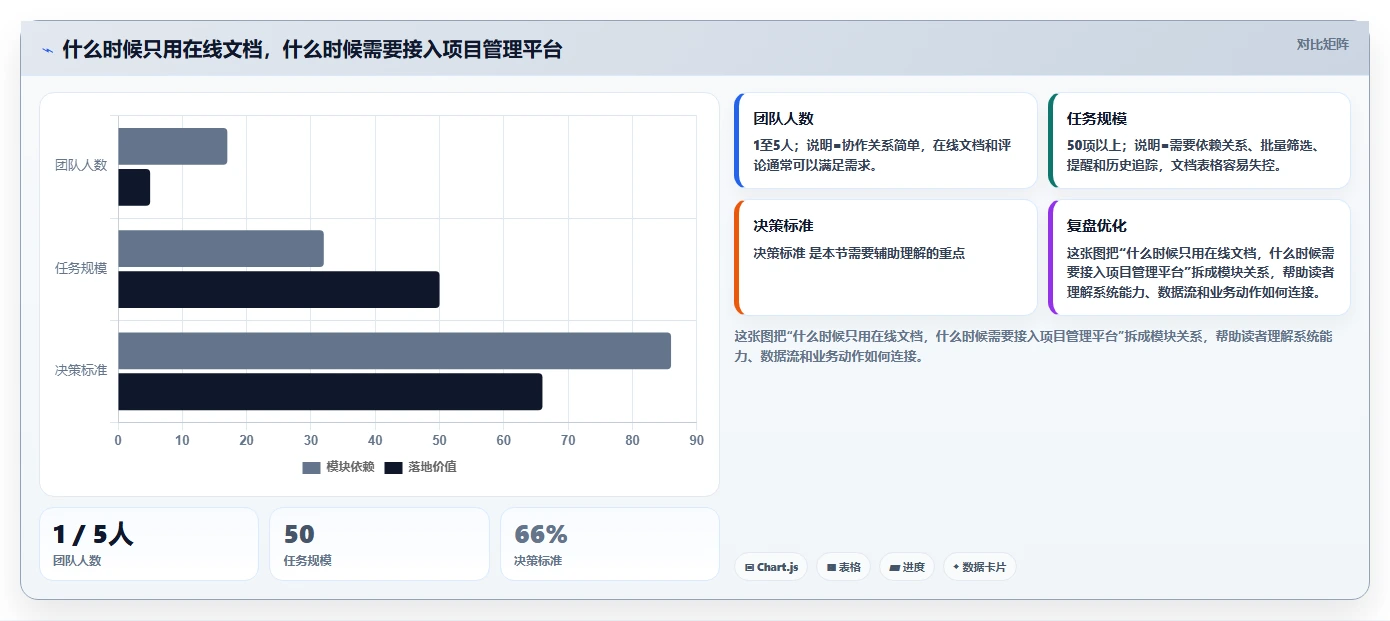This screenshot has height=621, width=1390.
Task: Click the Chart.js tag chip
Action: [771, 567]
